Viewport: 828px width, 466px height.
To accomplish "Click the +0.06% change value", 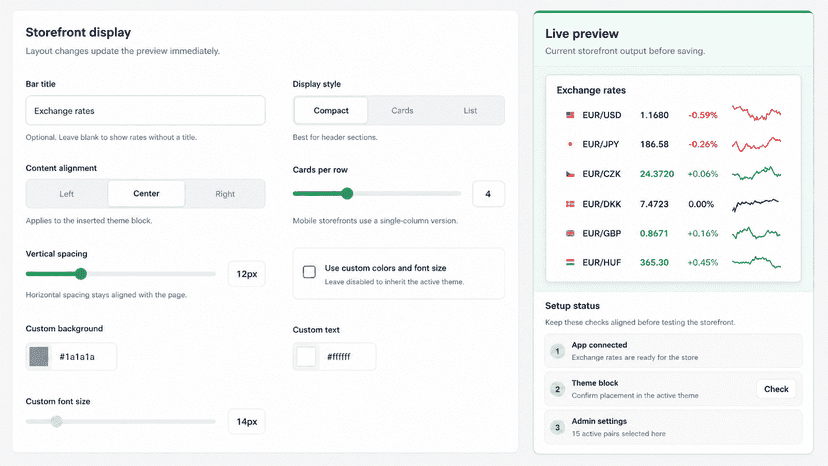I will click(x=702, y=174).
